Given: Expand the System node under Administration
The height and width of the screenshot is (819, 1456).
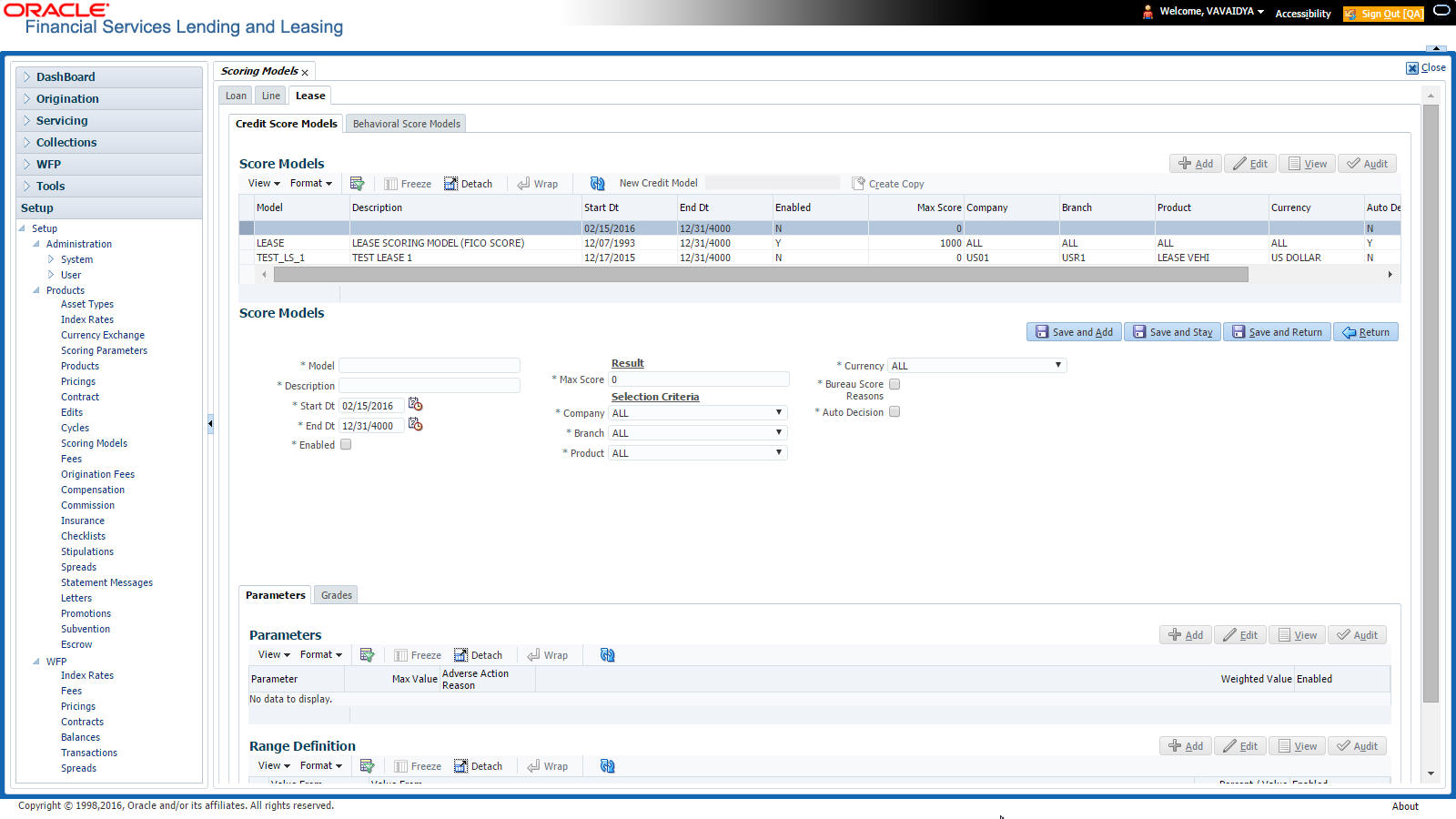Looking at the screenshot, I should 51,259.
